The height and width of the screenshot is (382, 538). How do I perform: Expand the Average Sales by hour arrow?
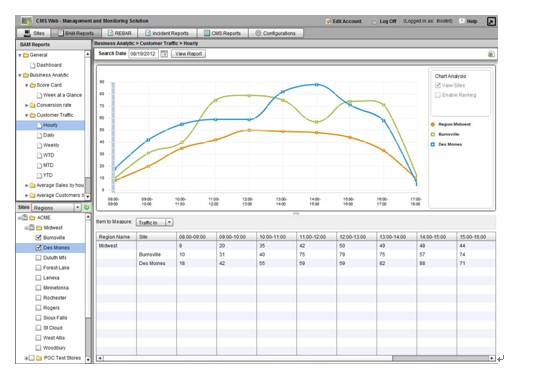pyautogui.click(x=26, y=185)
